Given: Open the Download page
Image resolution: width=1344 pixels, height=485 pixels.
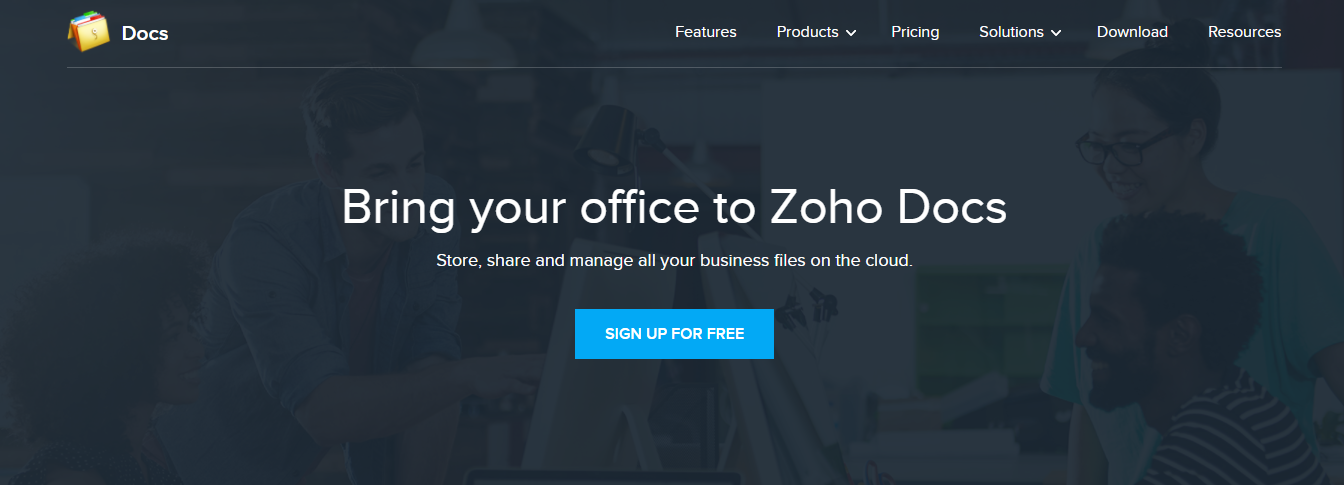Looking at the screenshot, I should [x=1132, y=32].
